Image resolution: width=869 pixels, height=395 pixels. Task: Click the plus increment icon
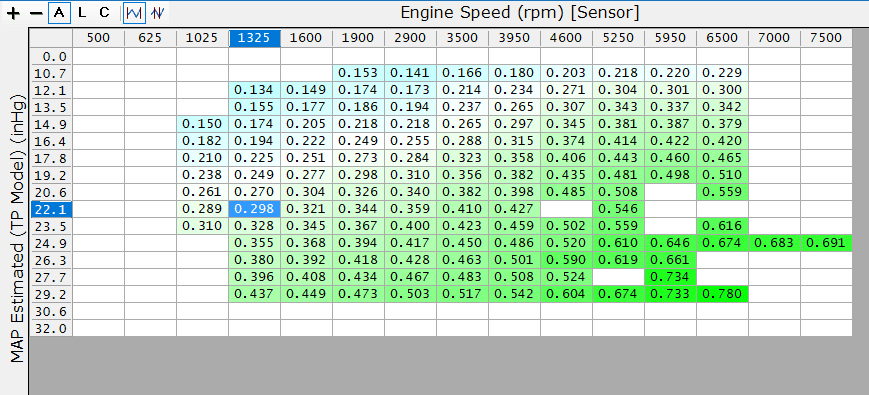click(14, 13)
